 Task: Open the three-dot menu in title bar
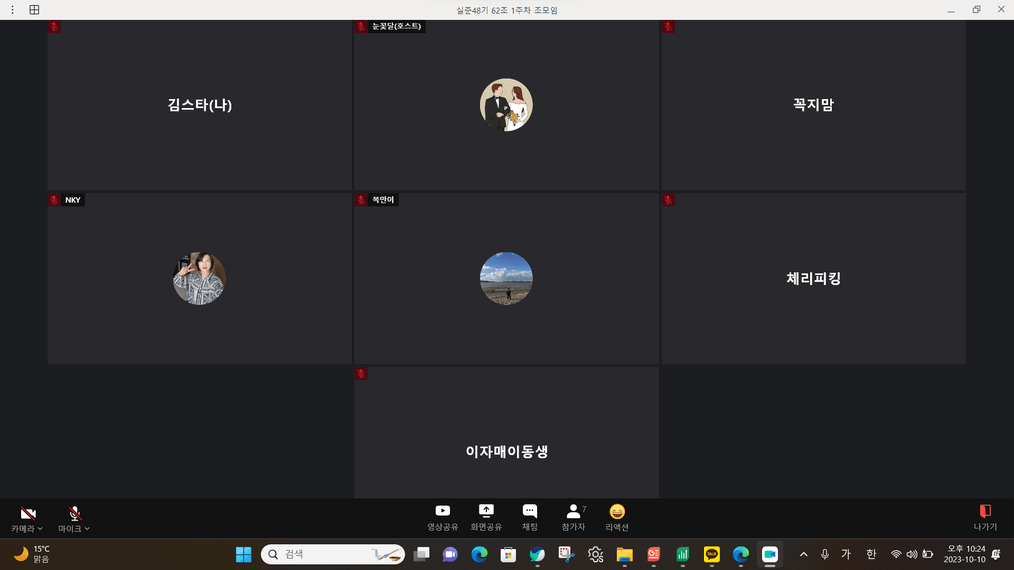pyautogui.click(x=12, y=10)
